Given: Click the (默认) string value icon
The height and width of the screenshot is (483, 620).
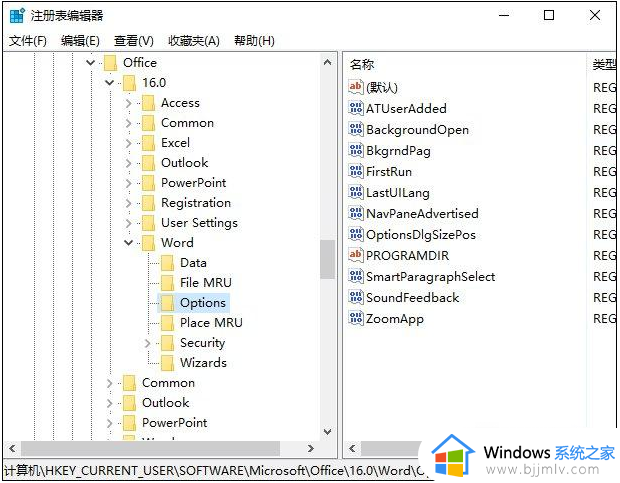Looking at the screenshot, I should [x=355, y=87].
